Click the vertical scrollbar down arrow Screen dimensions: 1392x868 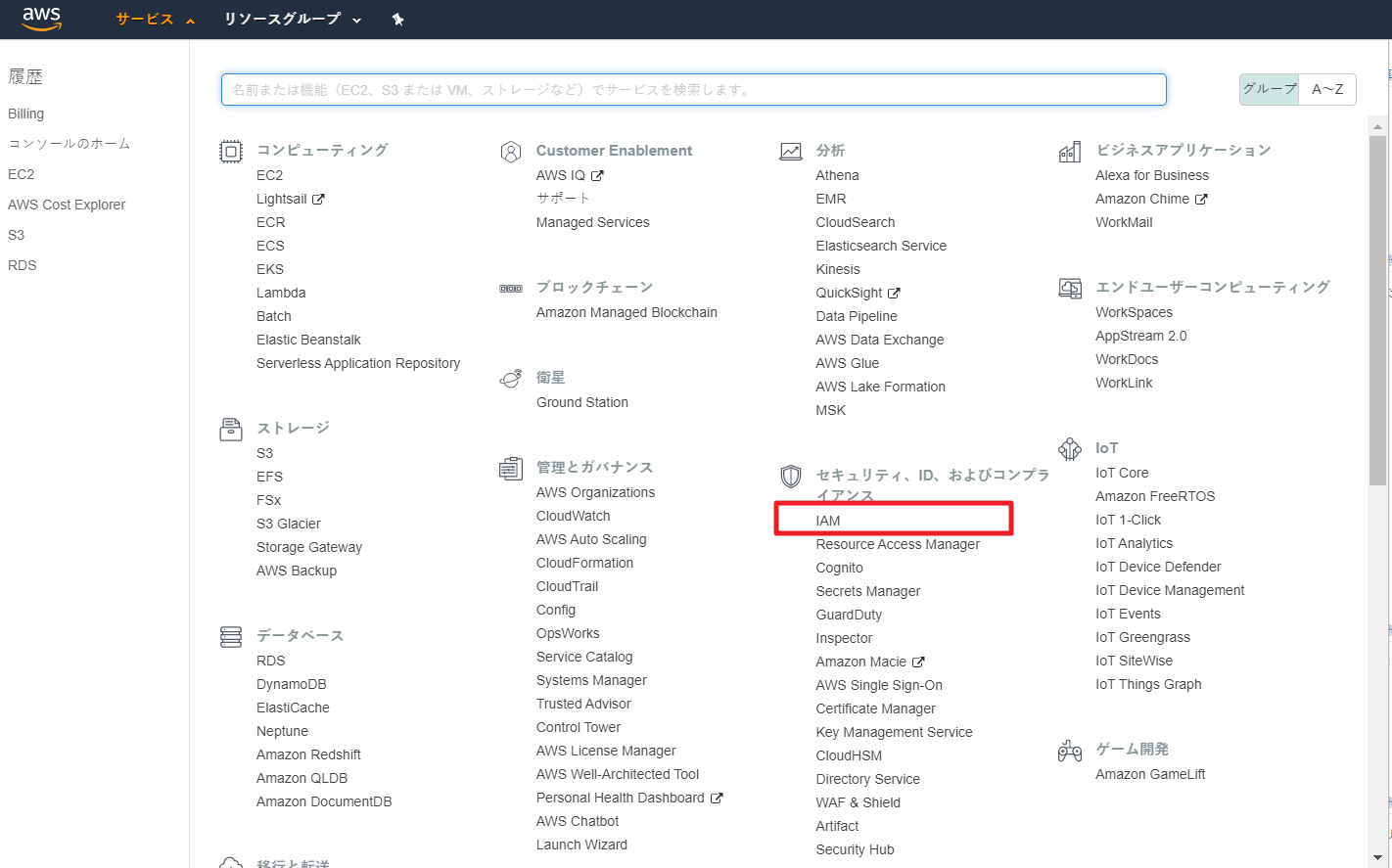tap(1378, 857)
